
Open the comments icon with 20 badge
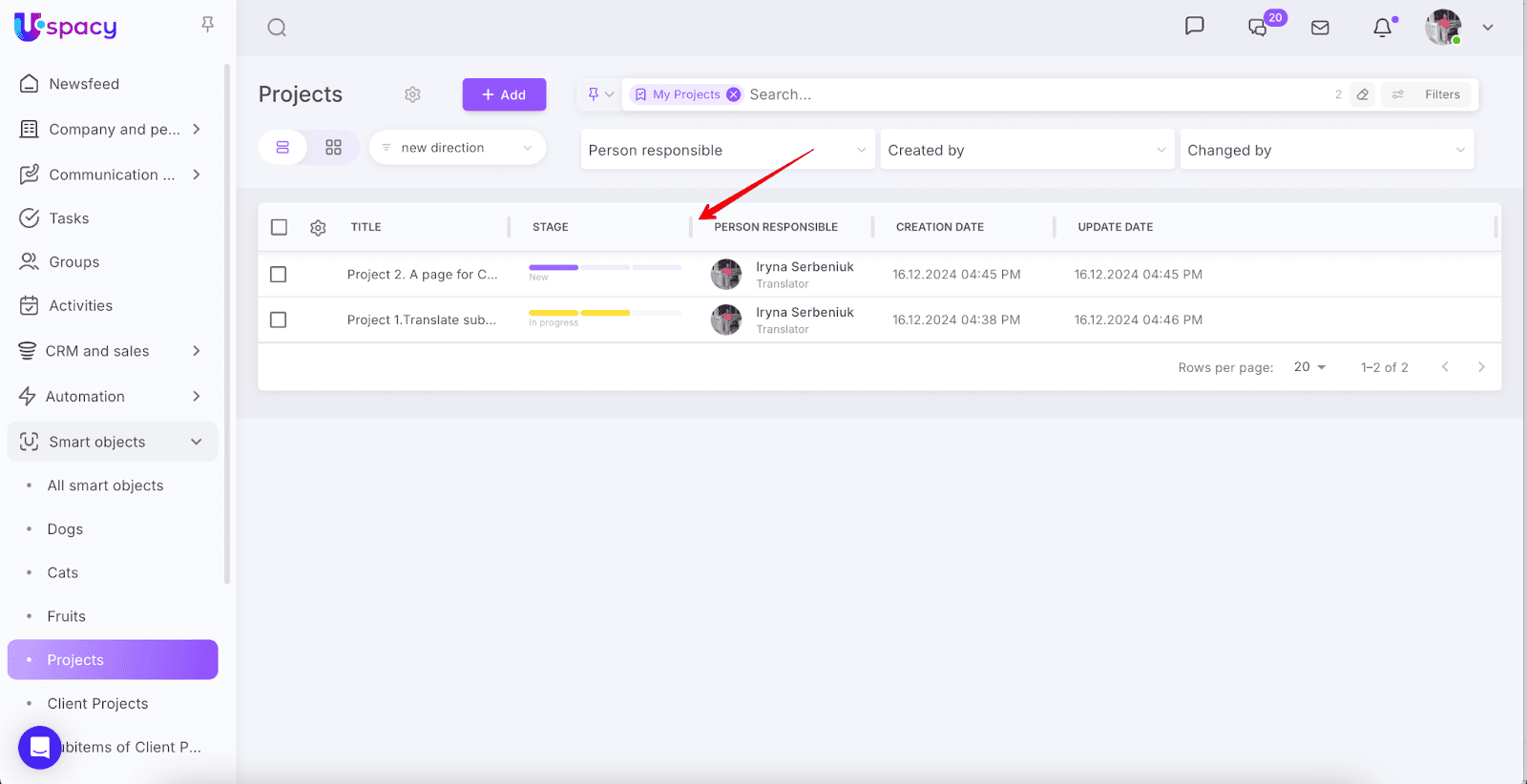(1259, 28)
